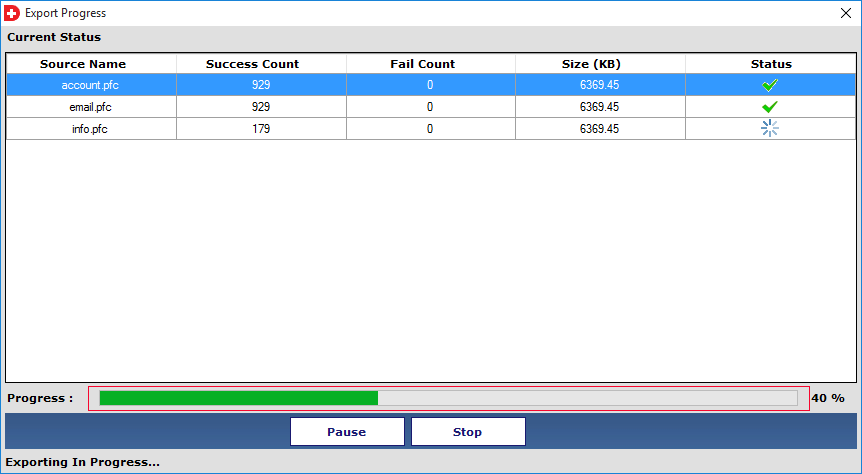Select the email.pfc source name
862x474 pixels.
tap(90, 107)
